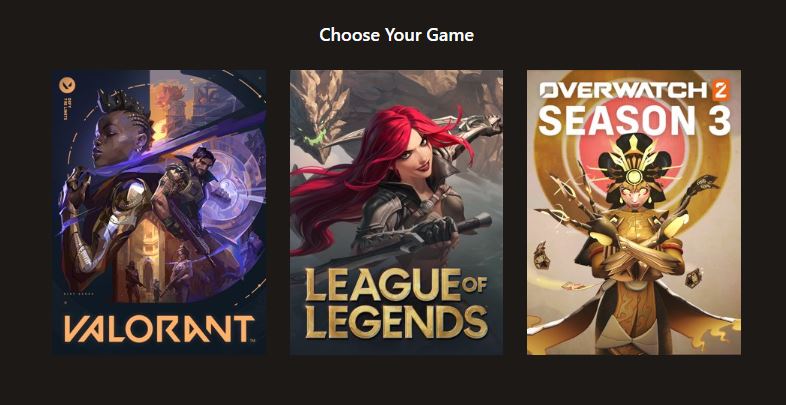
Task: Click the orange Overwatch 2 number badge
Action: pos(721,90)
